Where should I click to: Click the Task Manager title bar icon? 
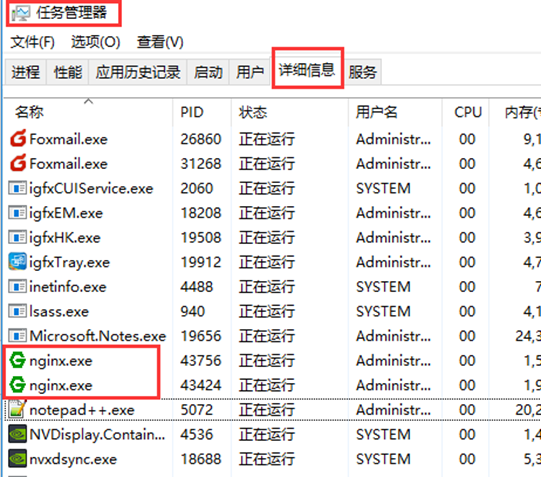(x=20, y=13)
